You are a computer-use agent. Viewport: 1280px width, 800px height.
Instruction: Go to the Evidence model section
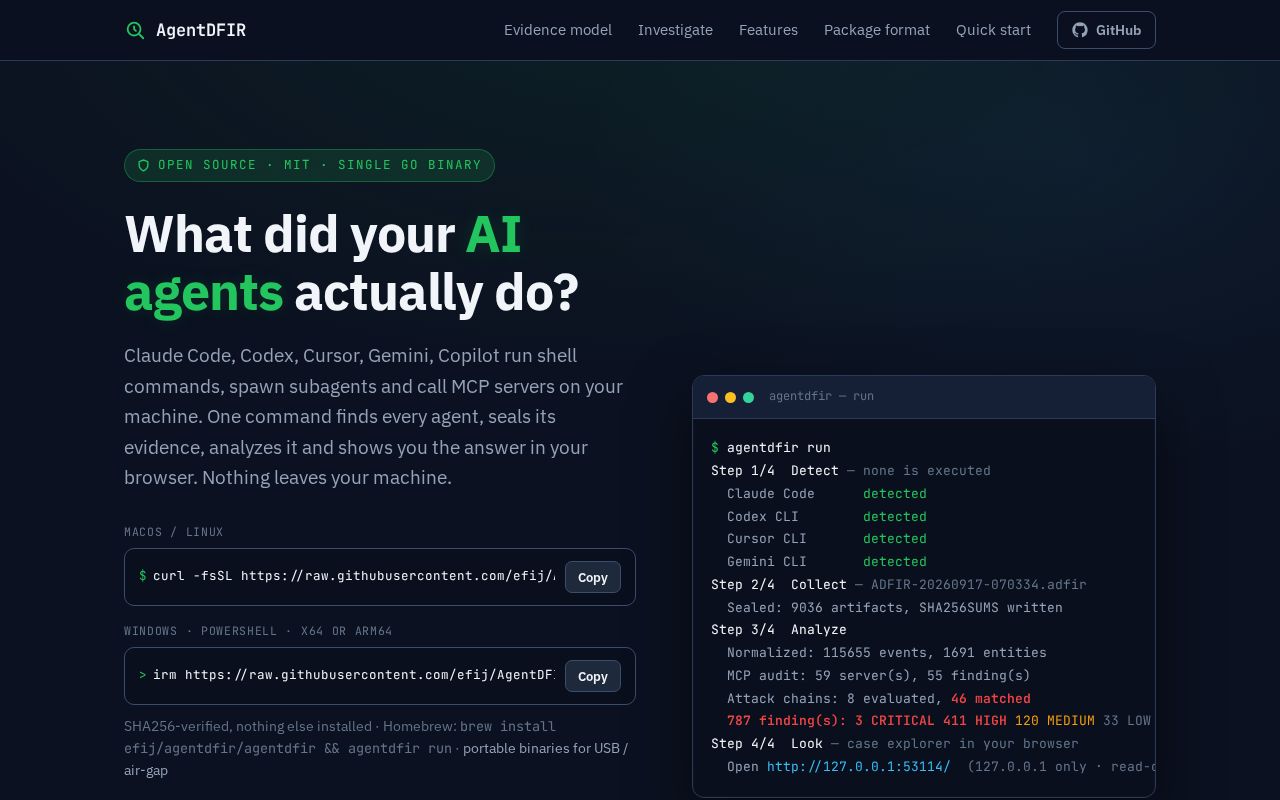click(558, 30)
